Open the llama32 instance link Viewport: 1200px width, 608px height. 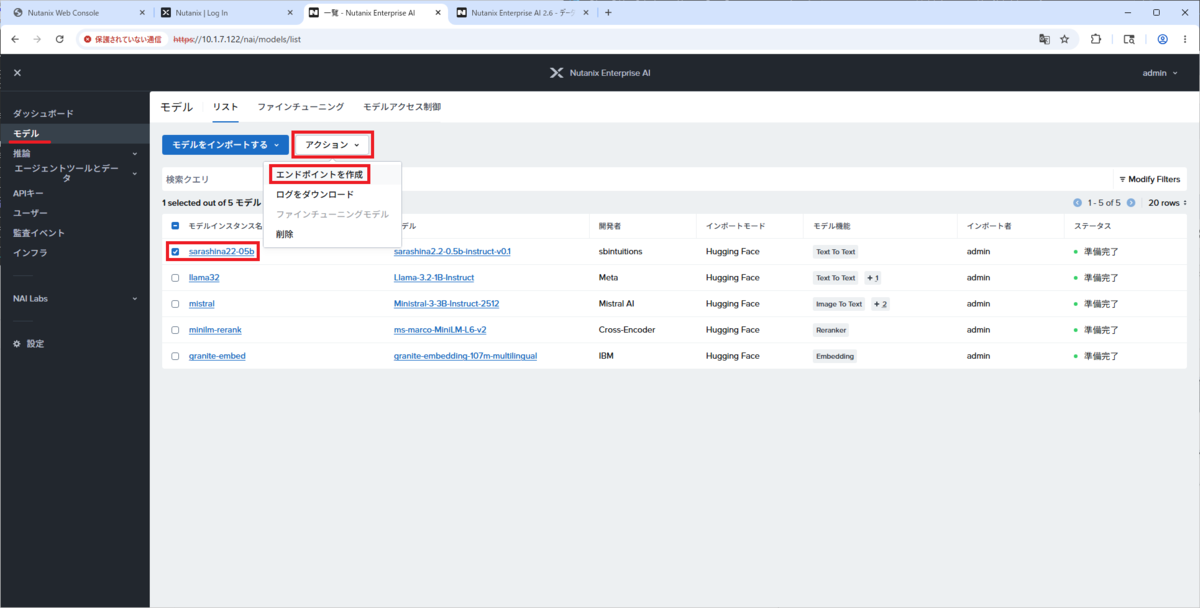click(203, 278)
